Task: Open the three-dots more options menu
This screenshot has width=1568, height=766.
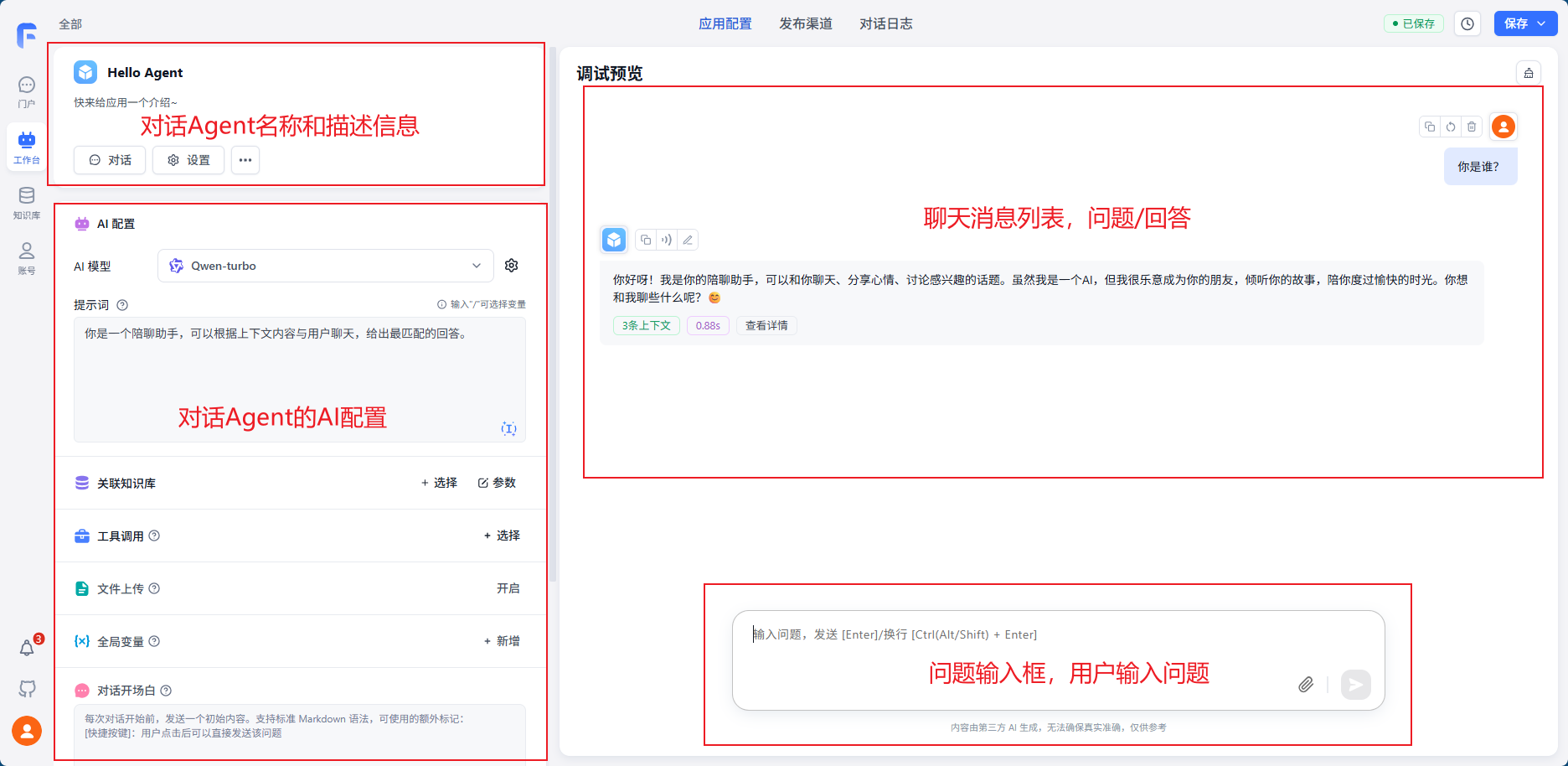Action: tap(245, 160)
